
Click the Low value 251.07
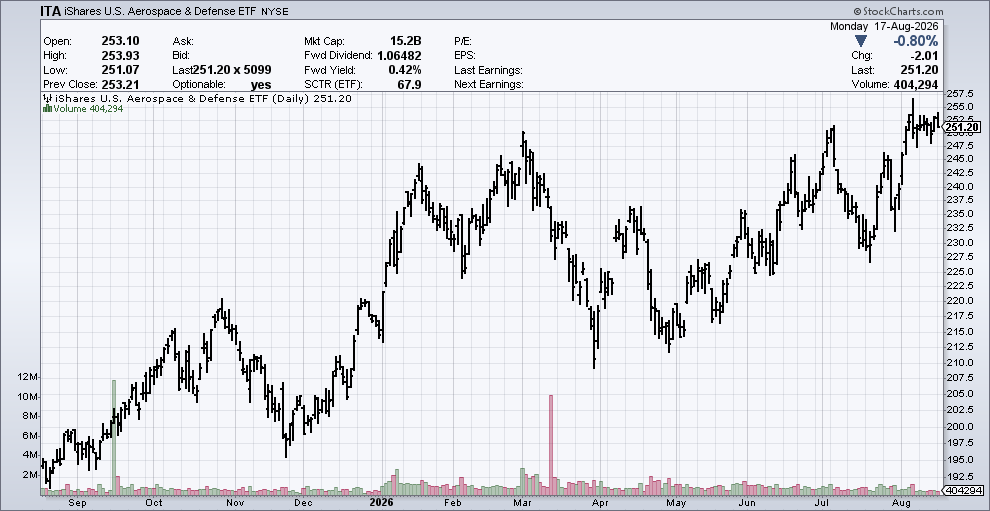tap(121, 70)
